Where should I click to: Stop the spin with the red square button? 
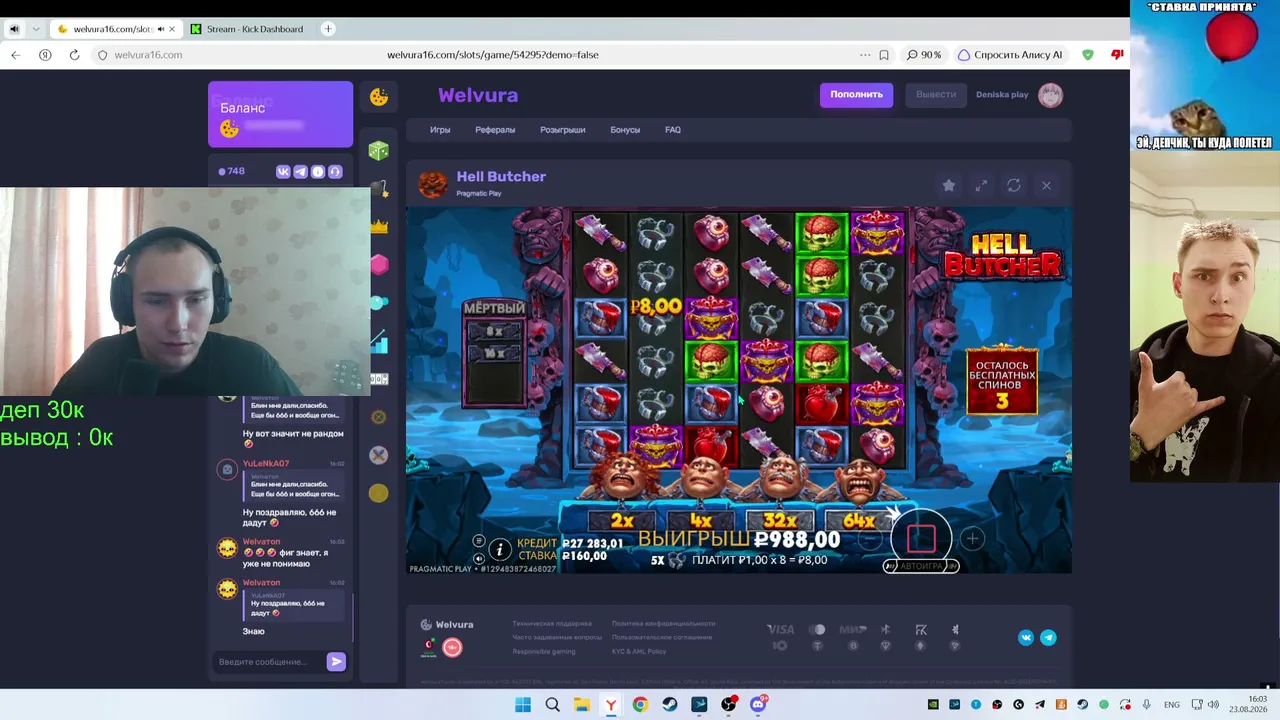click(x=921, y=538)
